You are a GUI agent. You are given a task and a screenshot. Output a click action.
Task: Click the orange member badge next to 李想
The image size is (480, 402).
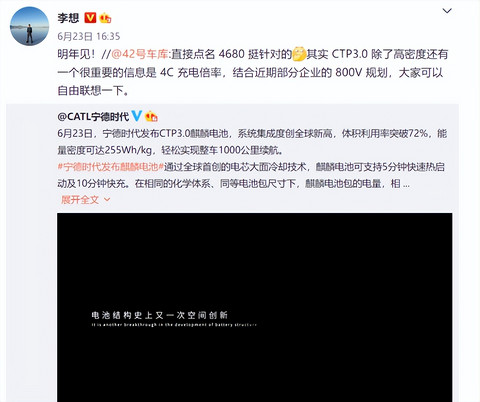[x=105, y=18]
